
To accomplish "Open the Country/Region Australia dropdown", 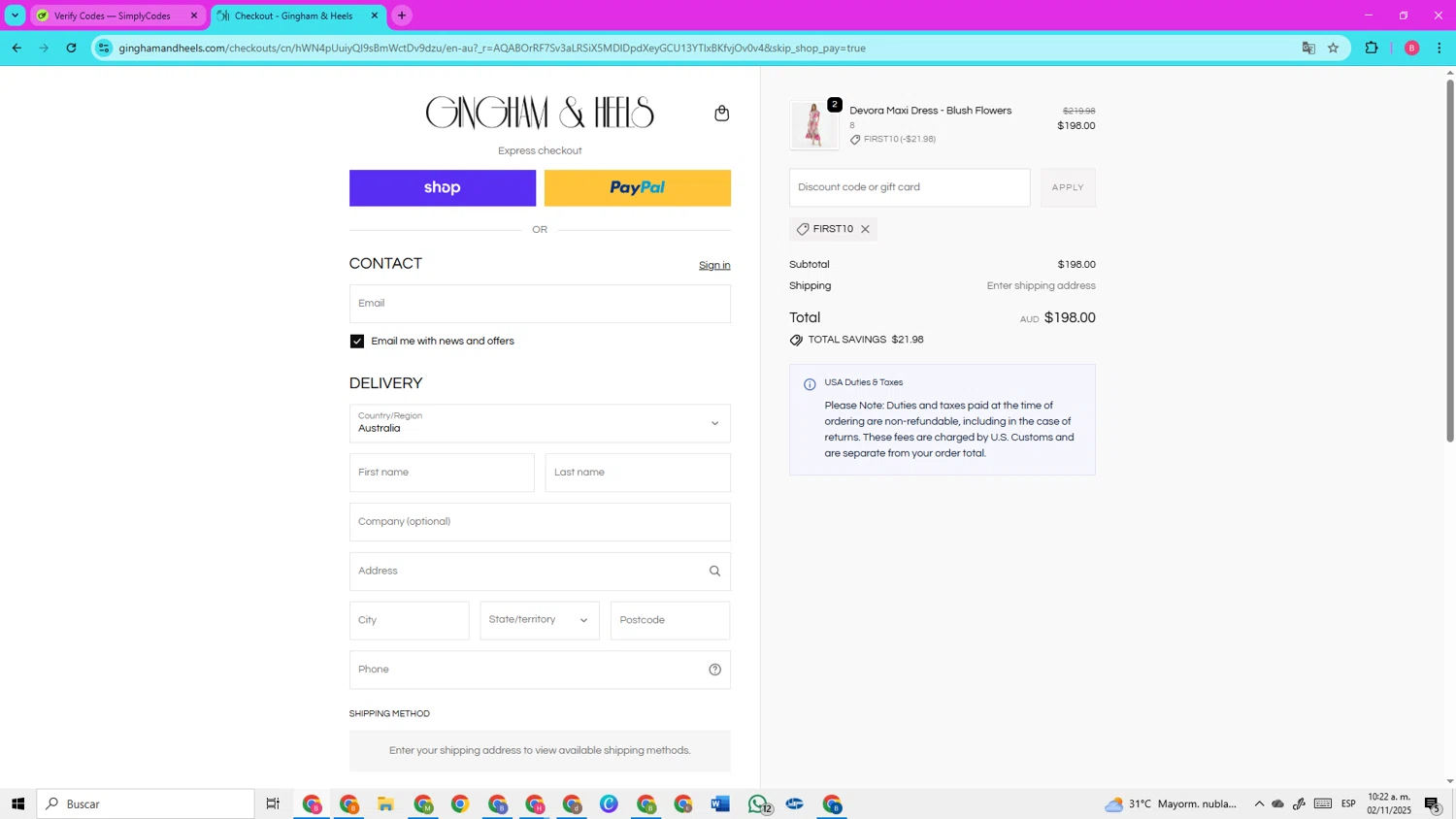I will tap(540, 423).
